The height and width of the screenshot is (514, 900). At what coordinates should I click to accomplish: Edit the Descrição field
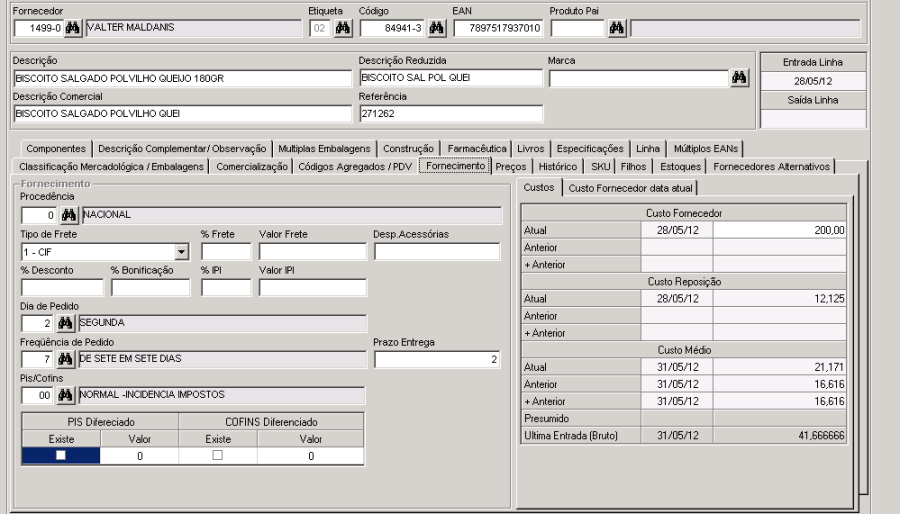[x=183, y=78]
